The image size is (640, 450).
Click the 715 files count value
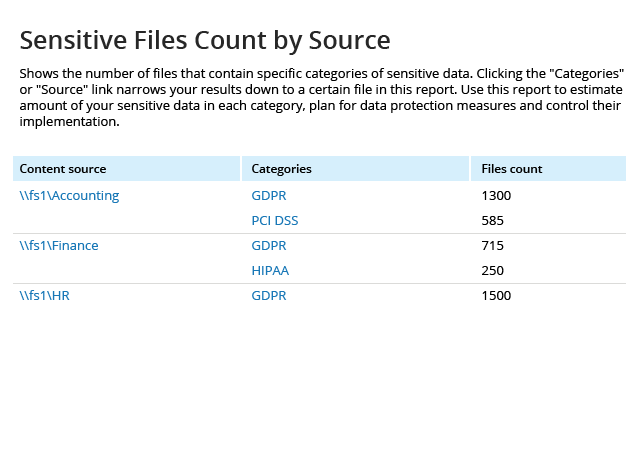click(492, 245)
